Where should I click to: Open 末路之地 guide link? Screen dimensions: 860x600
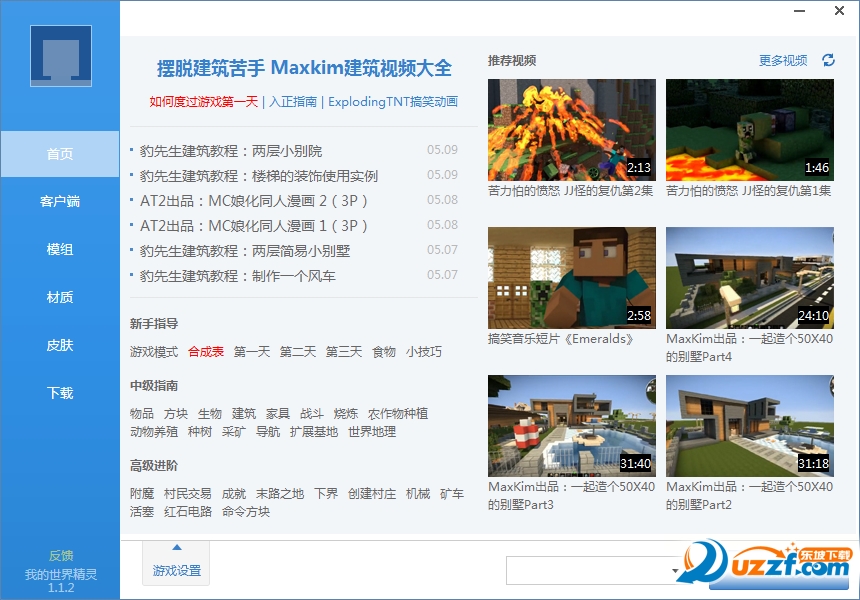coord(280,494)
